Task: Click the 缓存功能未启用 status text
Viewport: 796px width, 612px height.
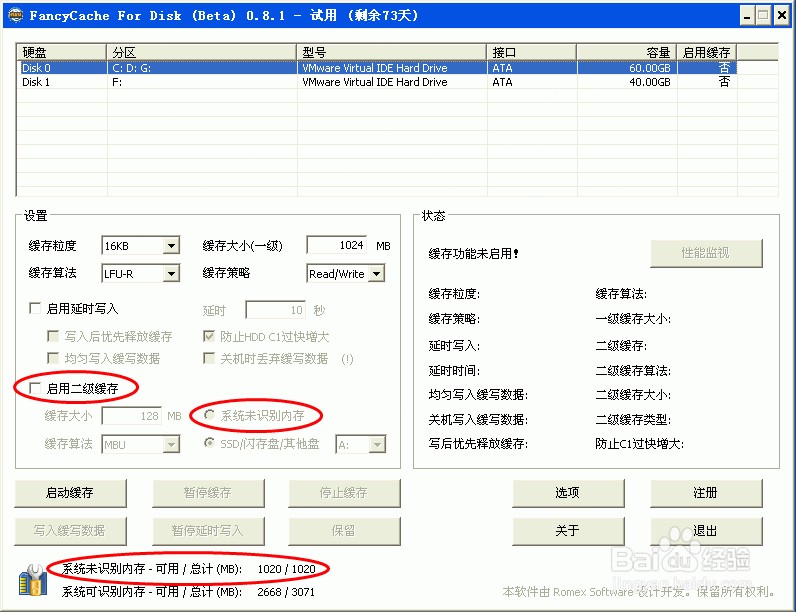Action: click(474, 253)
